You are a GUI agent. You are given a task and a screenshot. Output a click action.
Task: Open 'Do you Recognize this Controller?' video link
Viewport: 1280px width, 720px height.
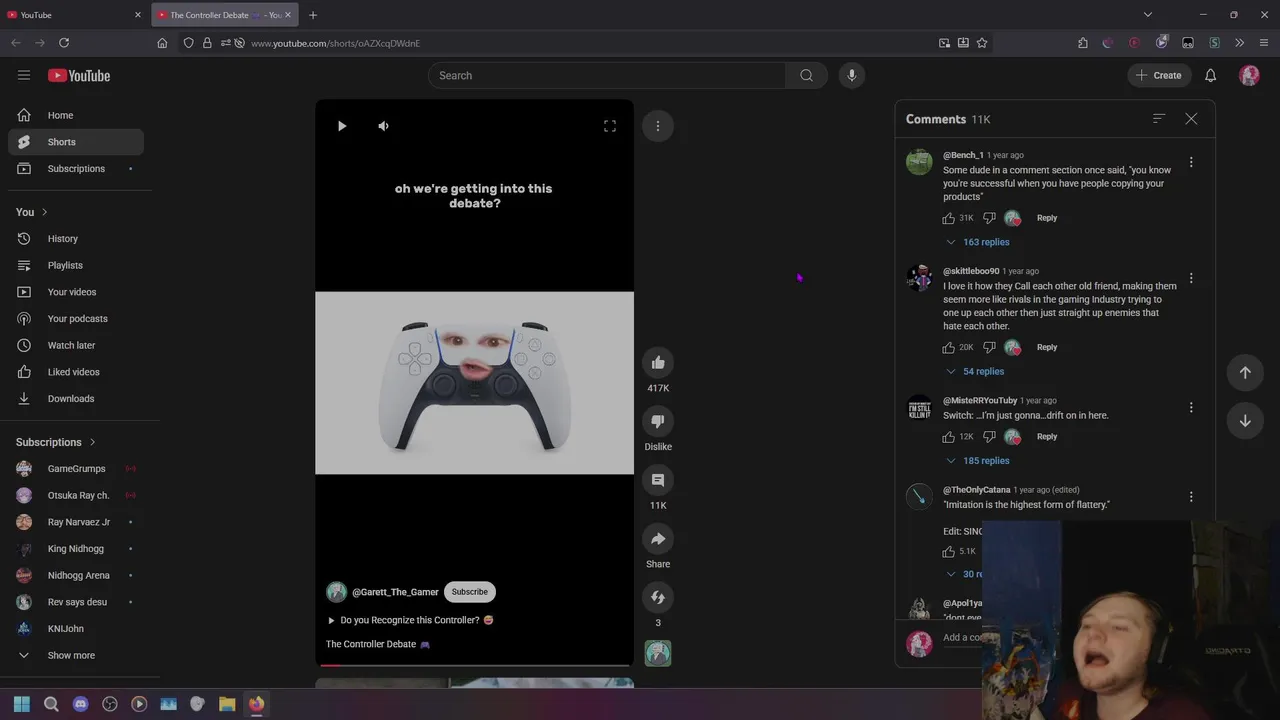click(410, 620)
